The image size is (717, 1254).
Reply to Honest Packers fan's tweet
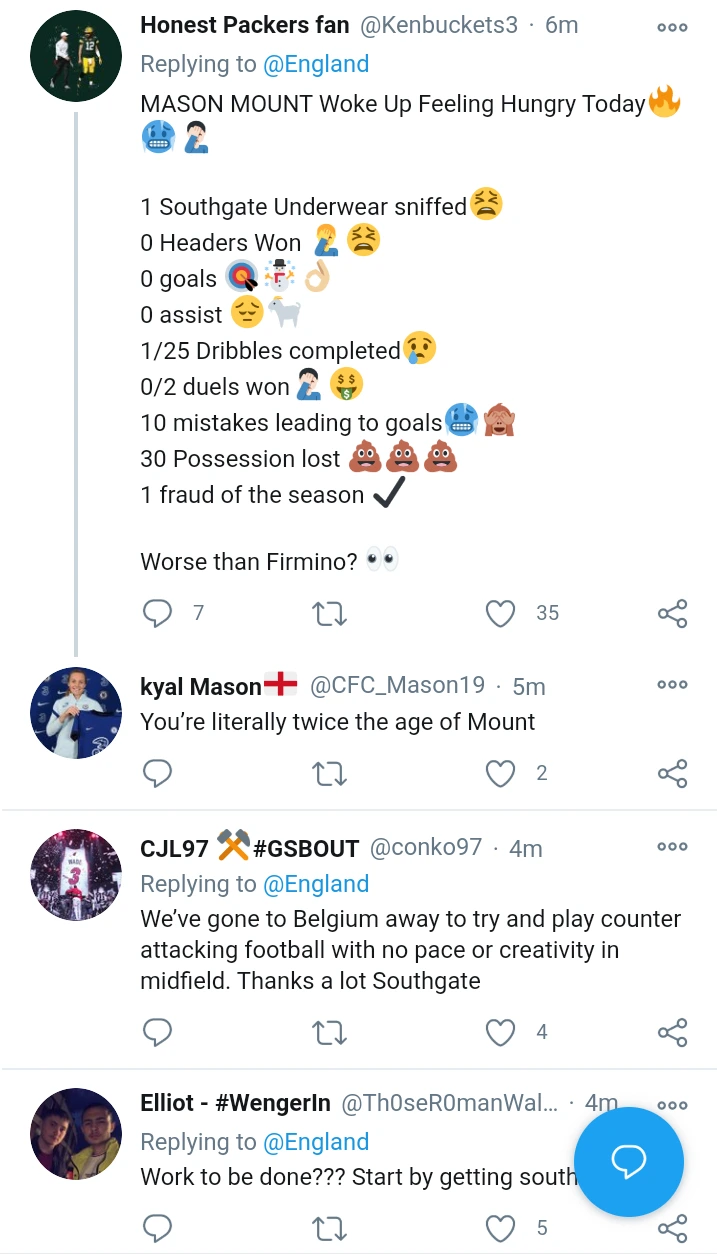pyautogui.click(x=157, y=613)
